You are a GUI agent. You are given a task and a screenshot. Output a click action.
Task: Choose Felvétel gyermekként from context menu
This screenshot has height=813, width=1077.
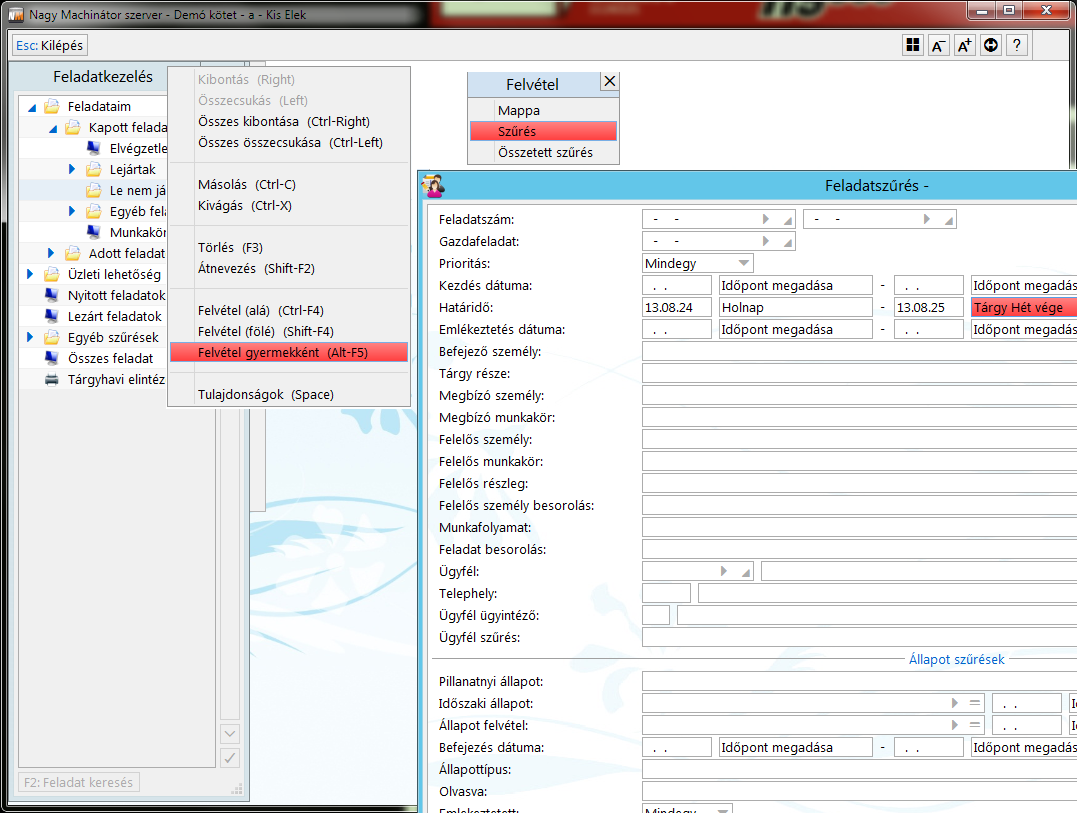coord(289,352)
